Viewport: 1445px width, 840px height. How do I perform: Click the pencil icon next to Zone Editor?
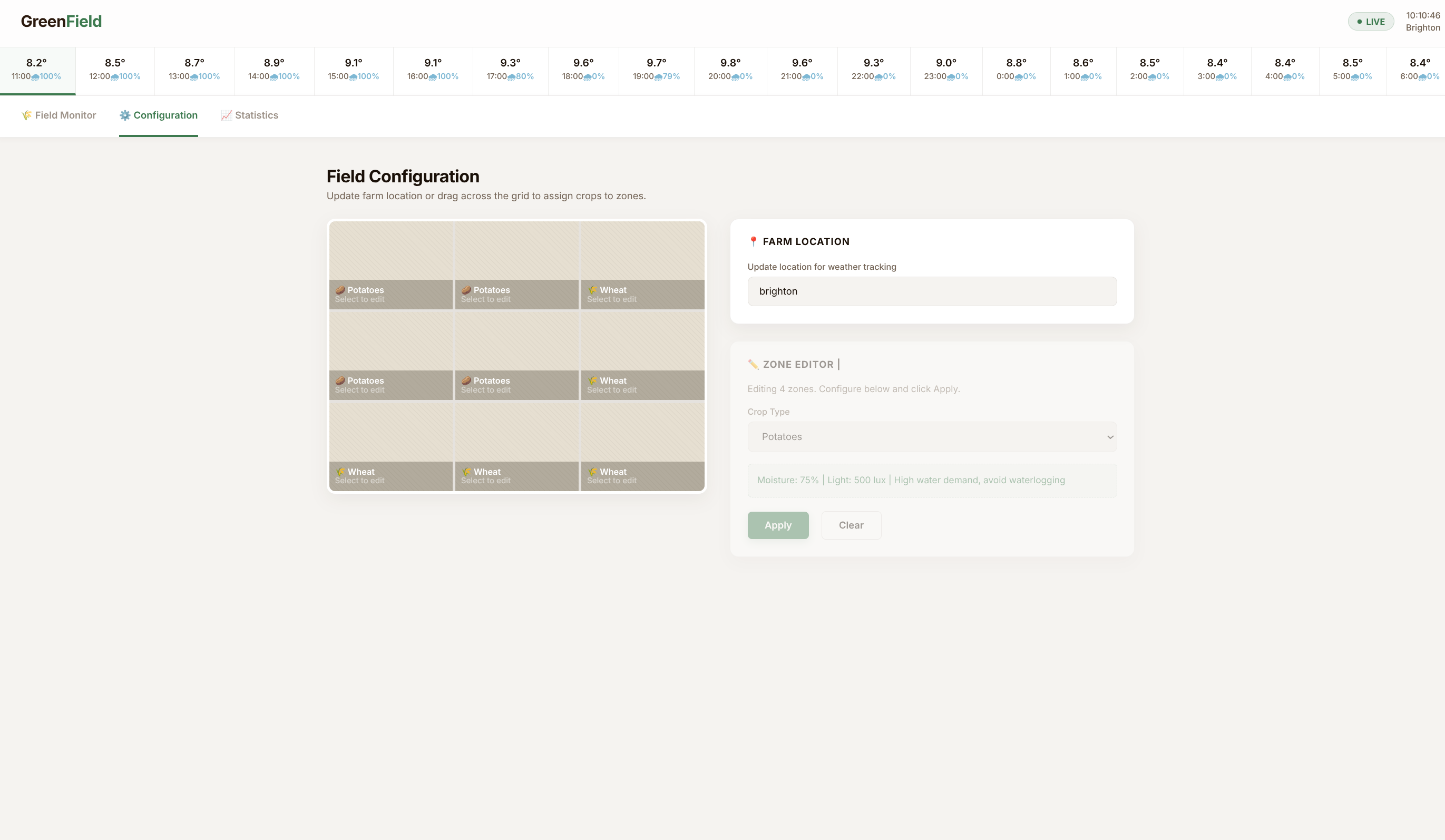pyautogui.click(x=753, y=365)
